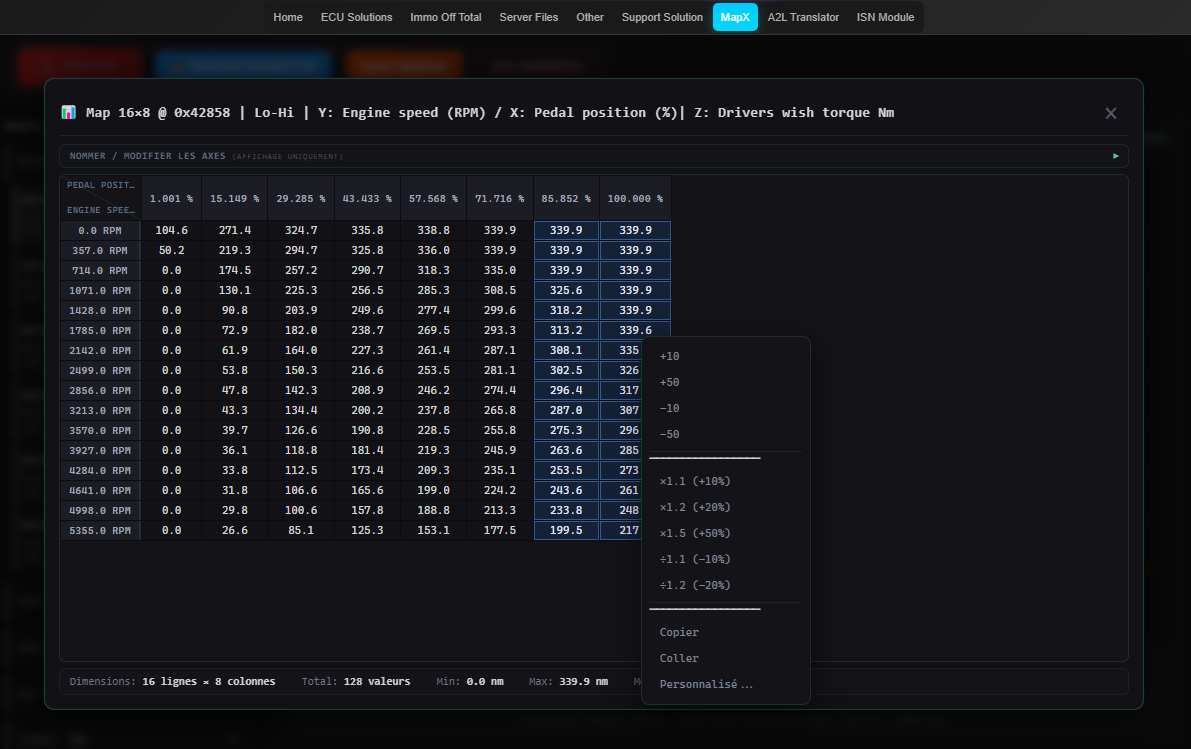Select the 5355.0 RPM row header
The height and width of the screenshot is (749, 1191).
pyautogui.click(x=100, y=530)
